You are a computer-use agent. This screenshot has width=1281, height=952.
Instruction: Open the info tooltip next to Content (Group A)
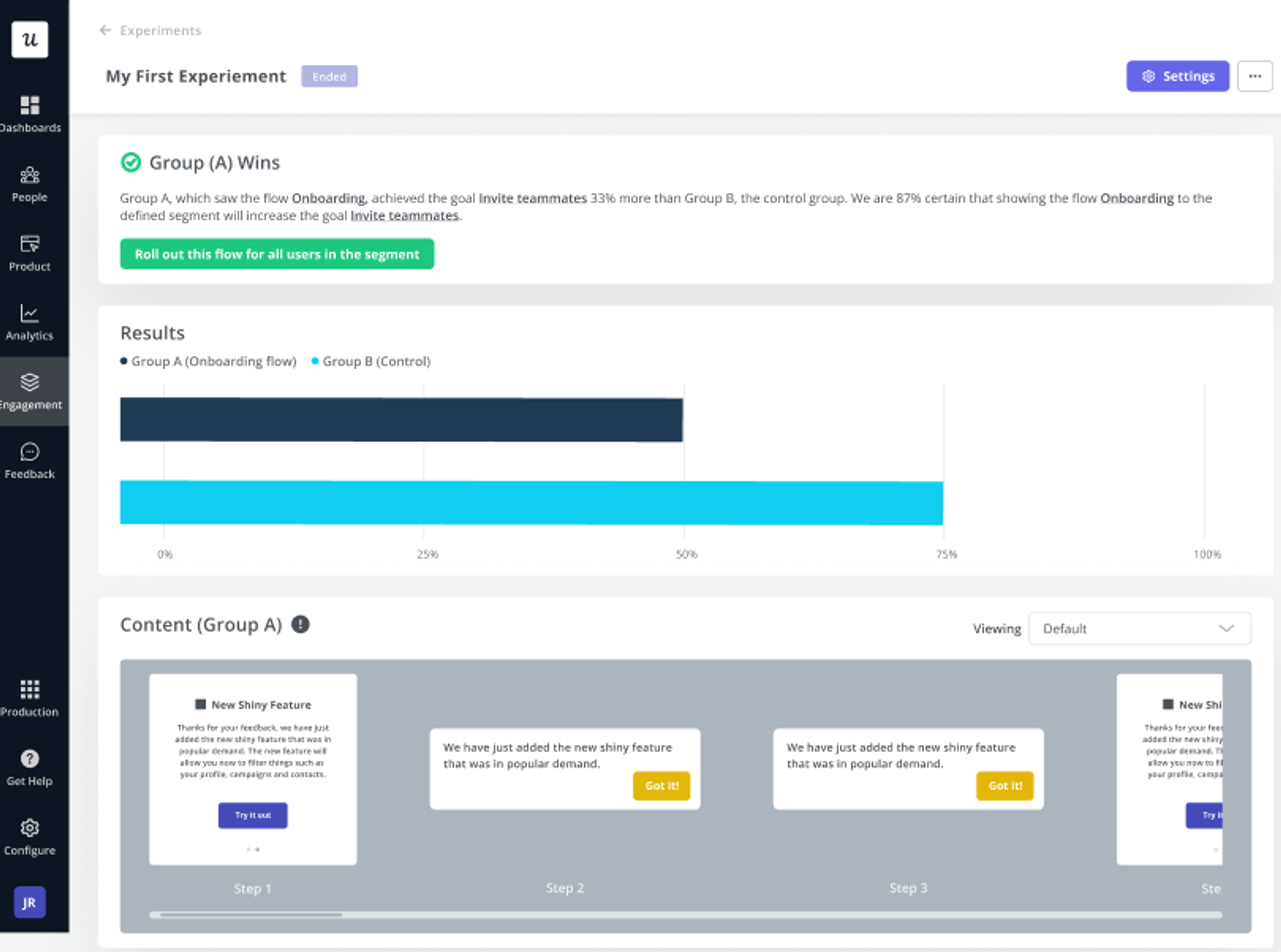[x=301, y=624]
